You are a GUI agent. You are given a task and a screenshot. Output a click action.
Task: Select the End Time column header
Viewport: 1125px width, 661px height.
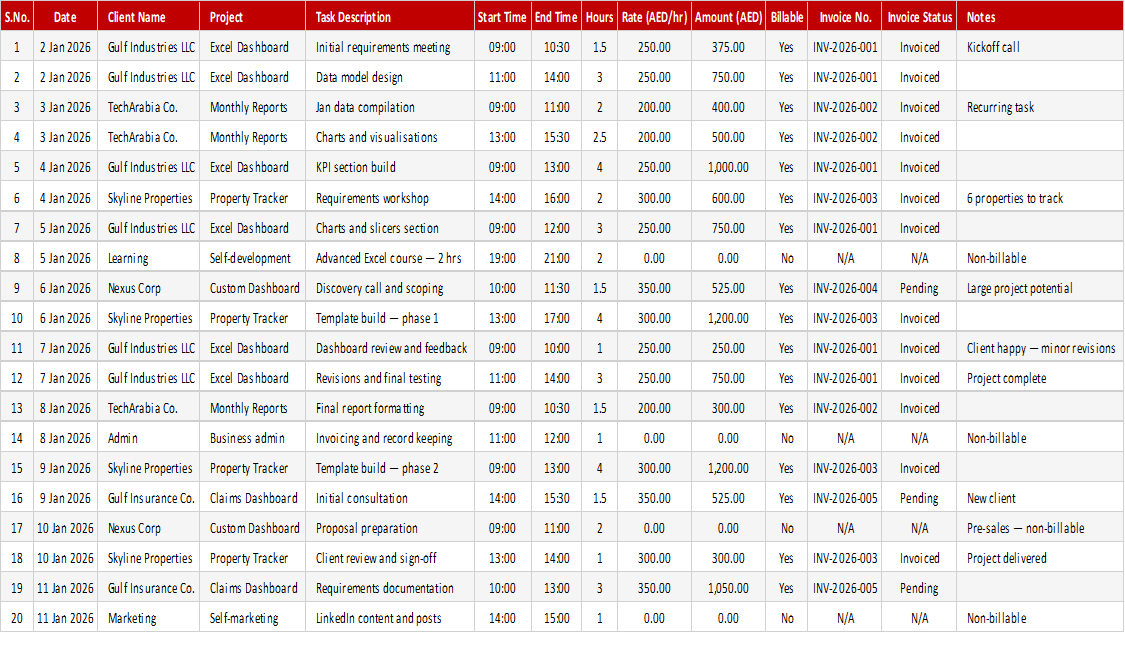556,17
